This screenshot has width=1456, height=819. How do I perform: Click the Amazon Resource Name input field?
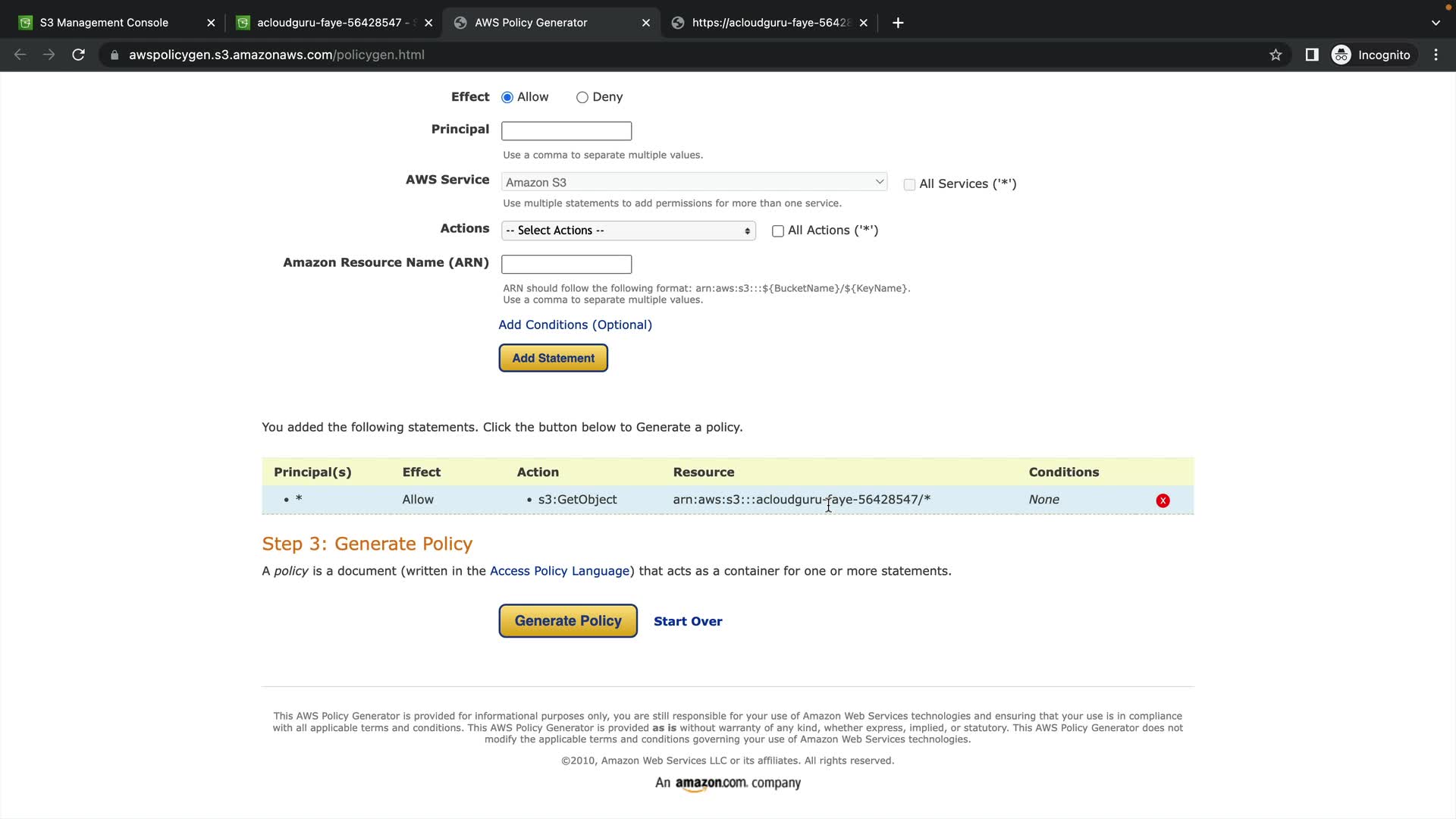click(566, 264)
